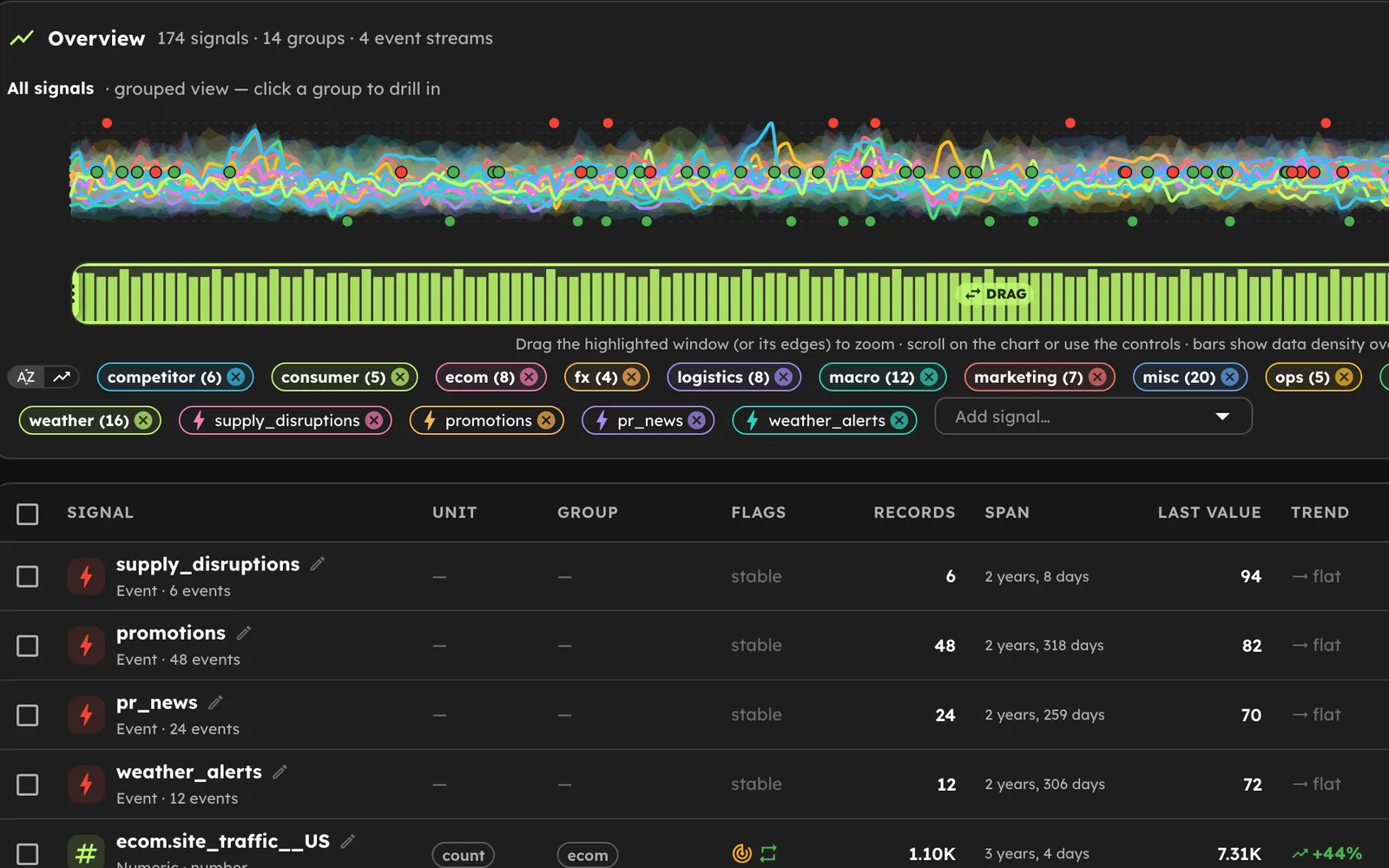Remove the promotions event chip
1389x868 pixels.
546,420
